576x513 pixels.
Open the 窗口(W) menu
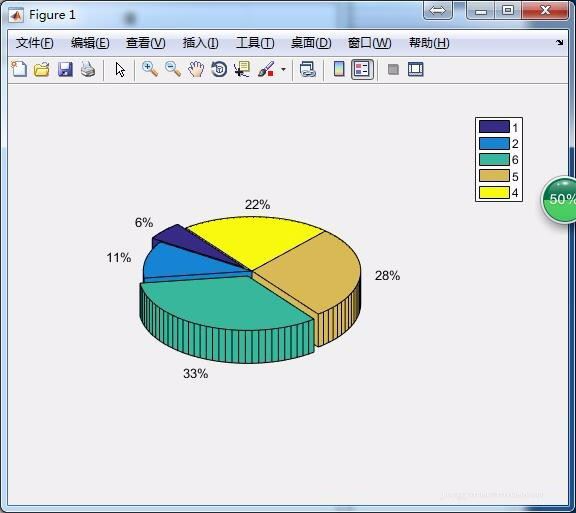(370, 43)
